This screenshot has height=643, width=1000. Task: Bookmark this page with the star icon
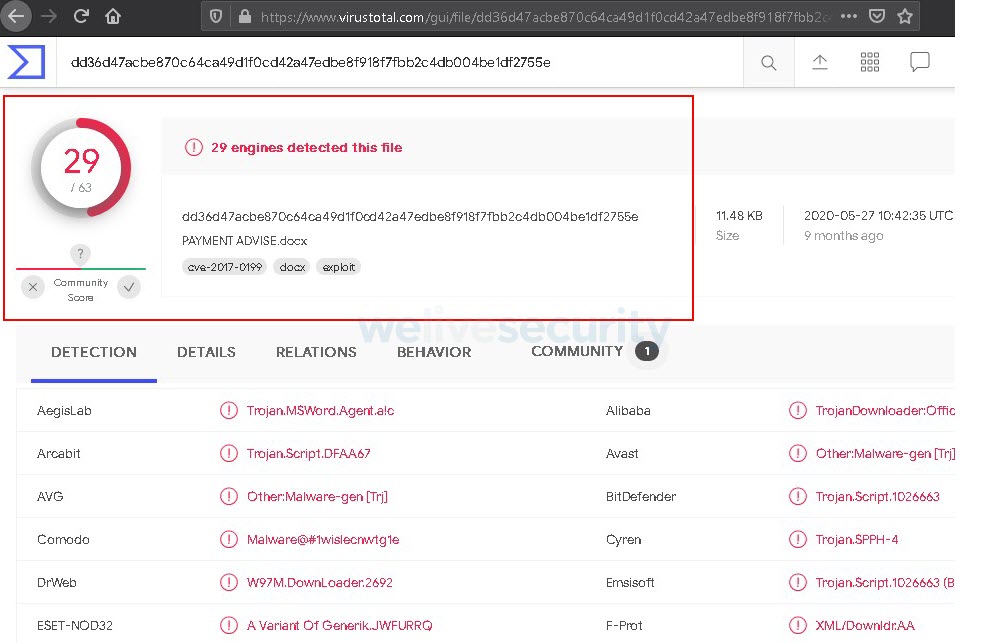pos(905,16)
